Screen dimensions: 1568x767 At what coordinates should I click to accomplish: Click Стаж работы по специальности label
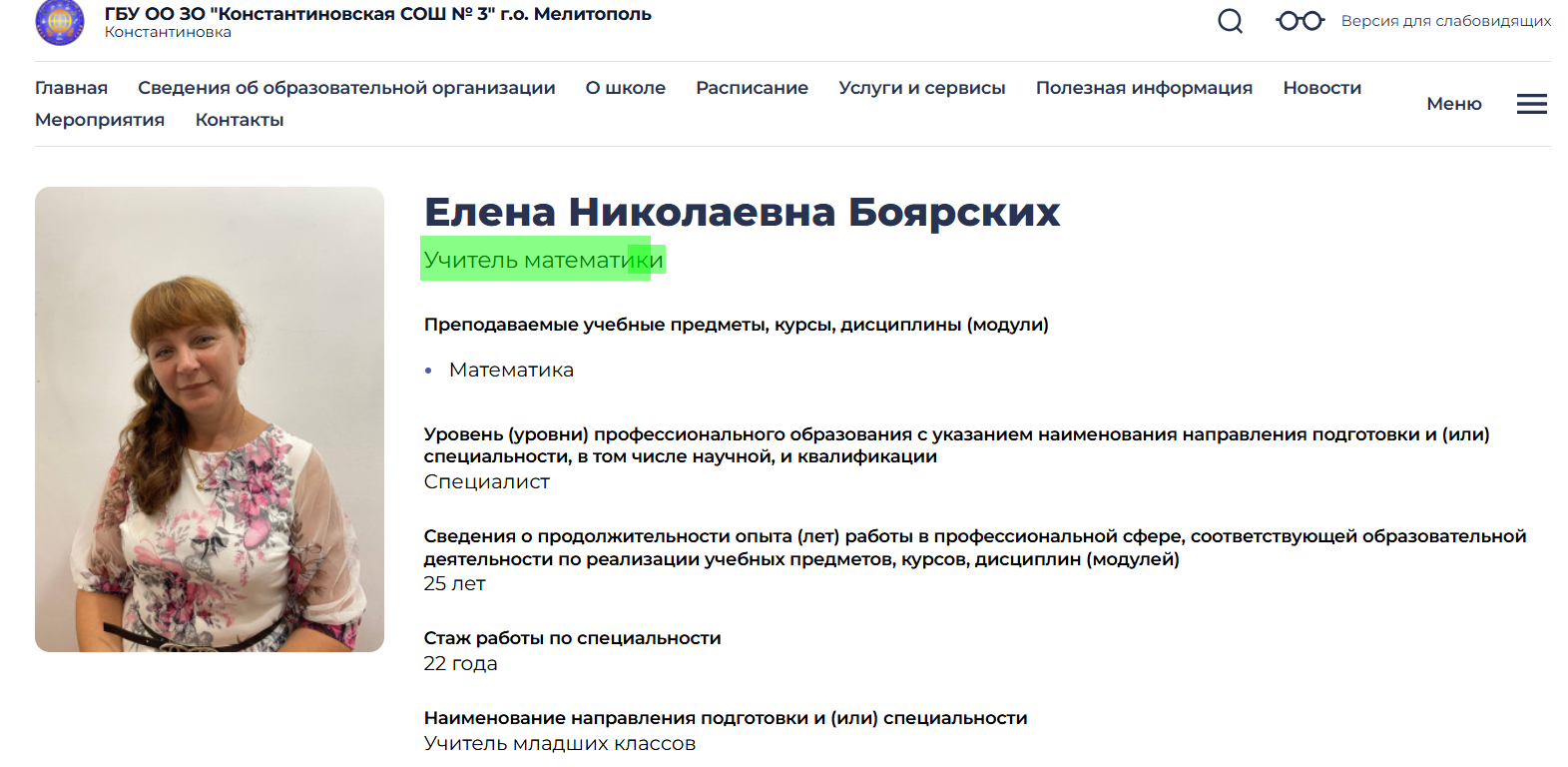(x=573, y=638)
